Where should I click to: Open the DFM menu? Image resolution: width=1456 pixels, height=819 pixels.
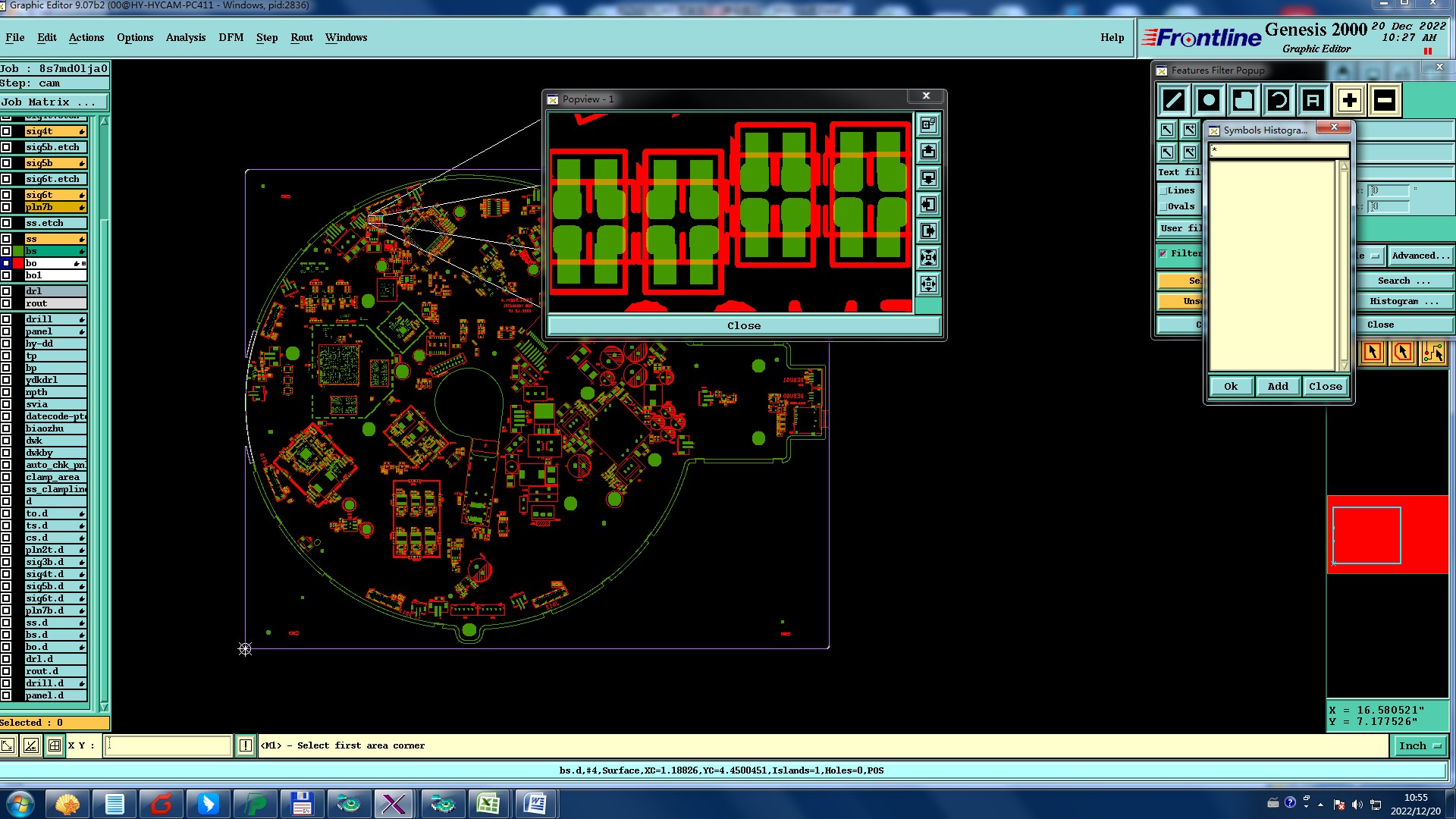(x=231, y=37)
